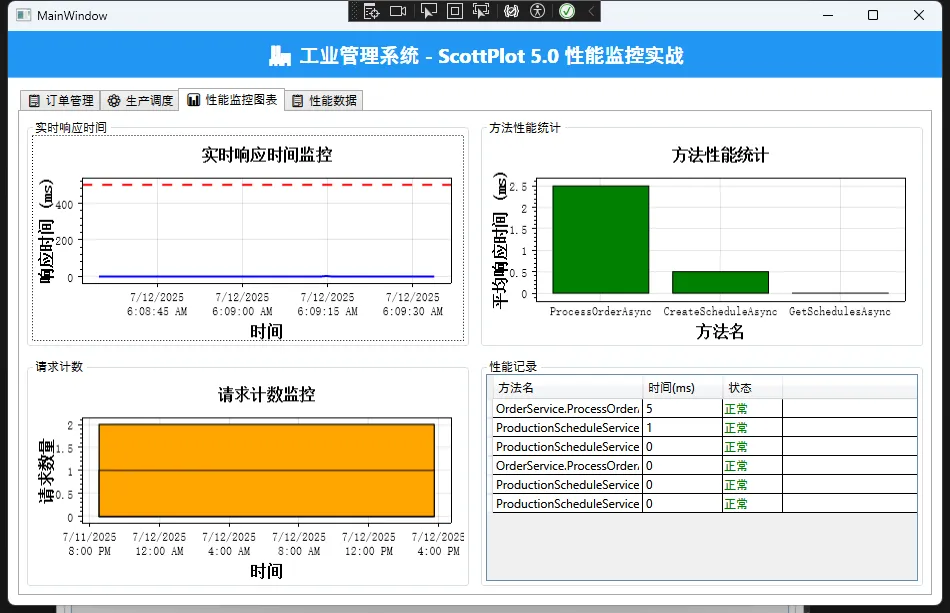Open accessibility scan person icon
The width and height of the screenshot is (950, 613).
pos(537,12)
